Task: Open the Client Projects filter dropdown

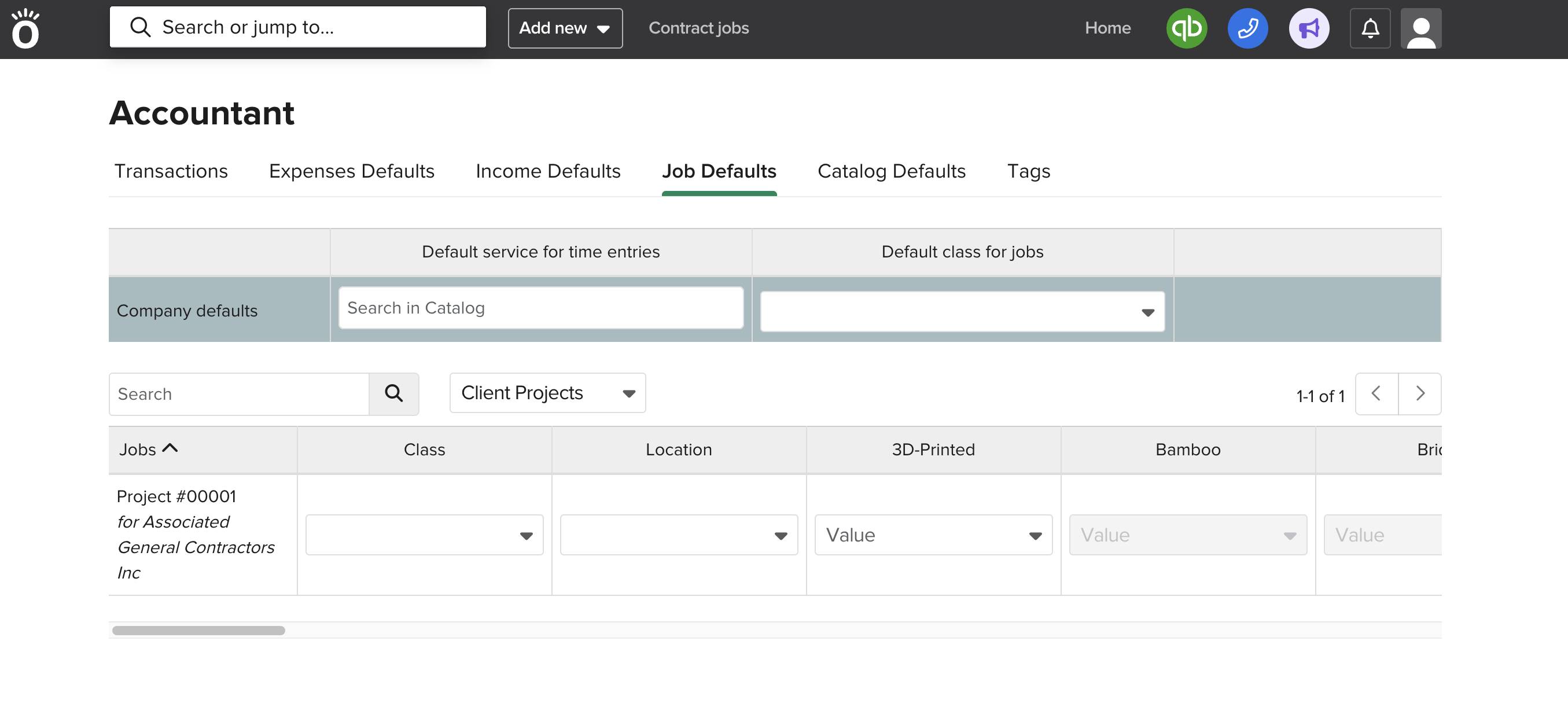Action: pyautogui.click(x=547, y=393)
